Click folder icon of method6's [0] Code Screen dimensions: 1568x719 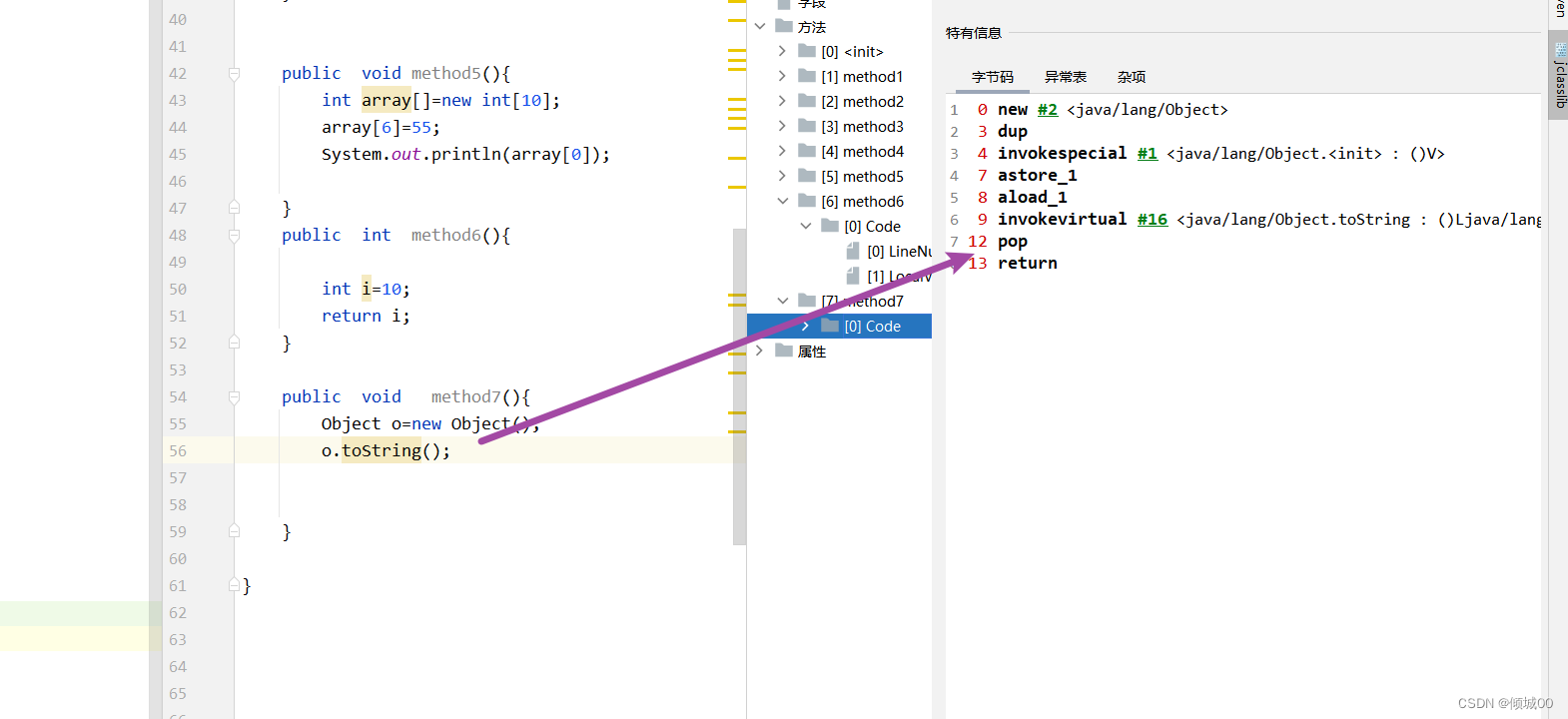pyautogui.click(x=830, y=226)
